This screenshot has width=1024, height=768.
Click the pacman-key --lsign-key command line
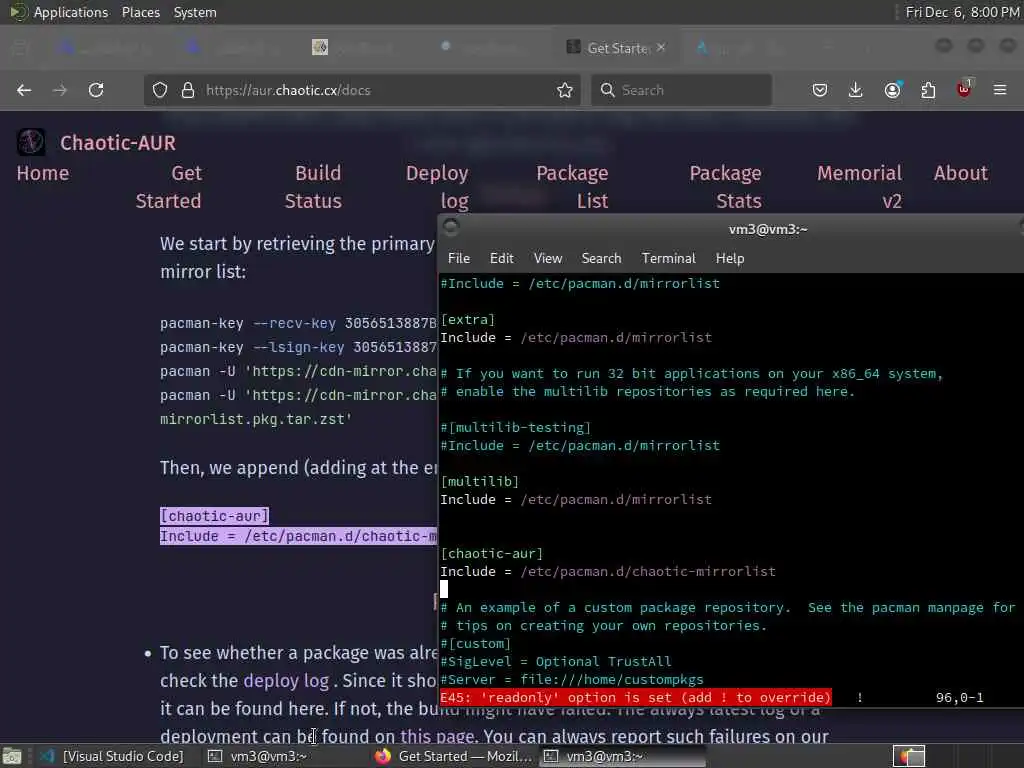[x=298, y=347]
